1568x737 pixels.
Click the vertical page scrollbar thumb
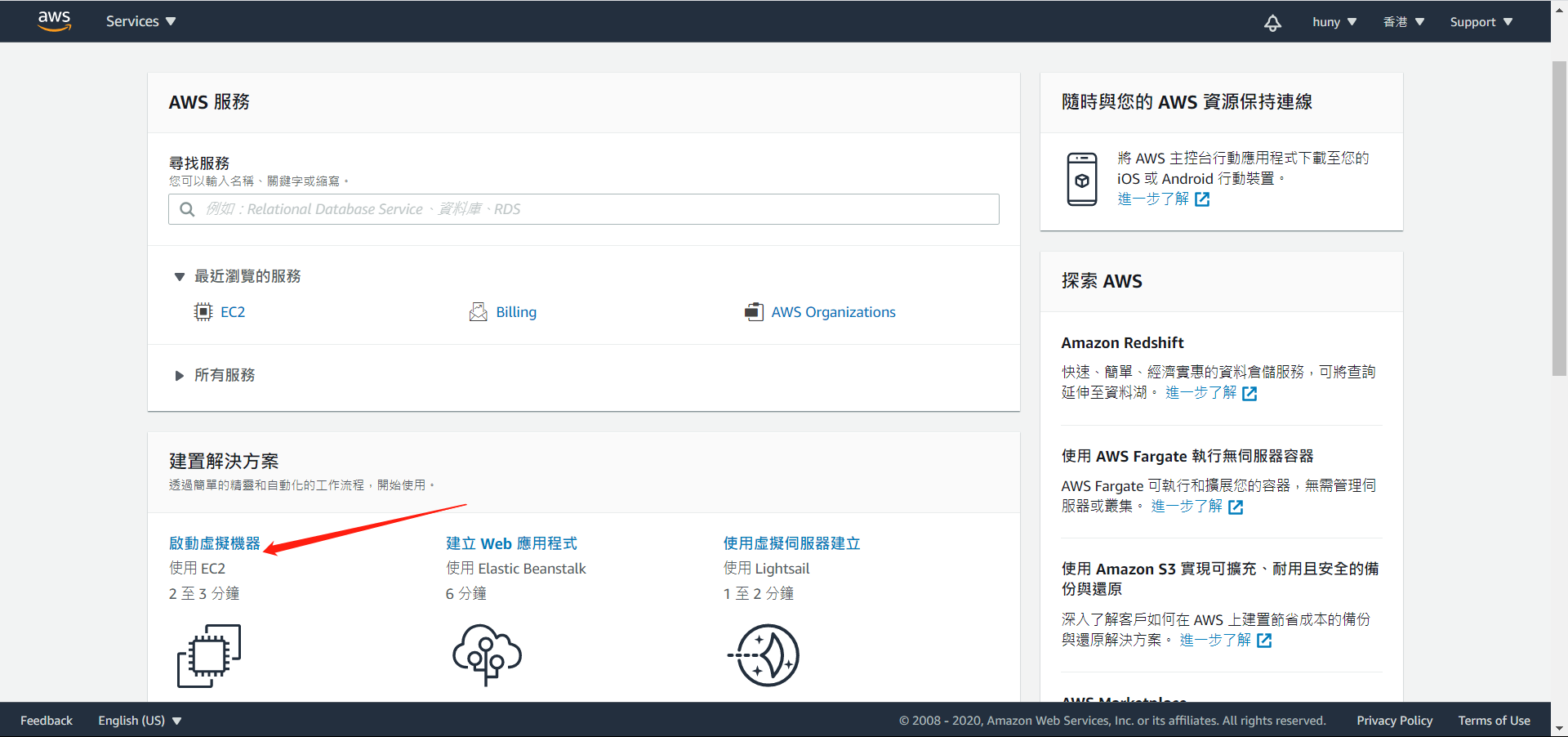1559,218
